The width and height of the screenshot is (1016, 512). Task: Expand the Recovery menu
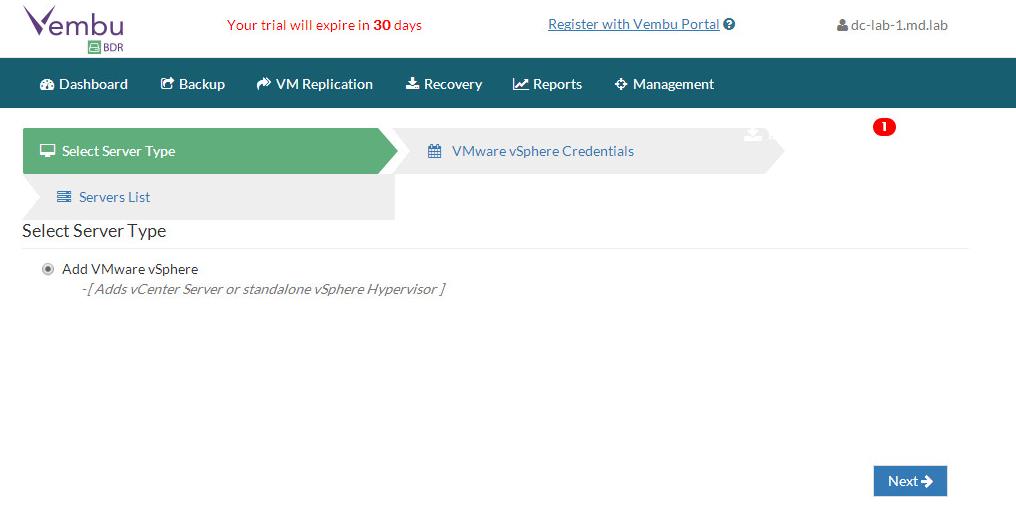click(x=443, y=84)
